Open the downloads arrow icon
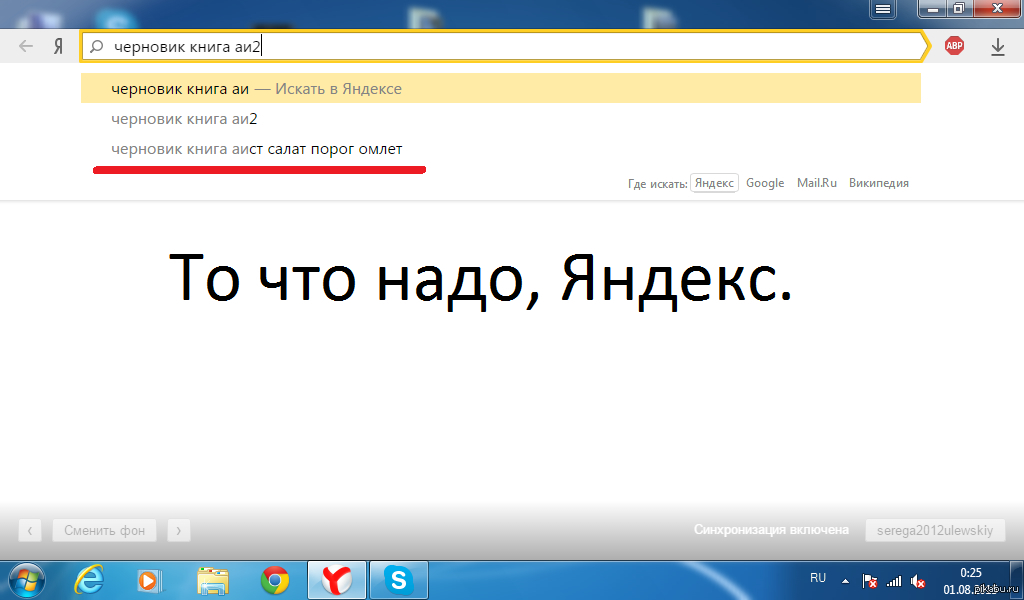Viewport: 1024px width, 600px height. pyautogui.click(x=997, y=46)
